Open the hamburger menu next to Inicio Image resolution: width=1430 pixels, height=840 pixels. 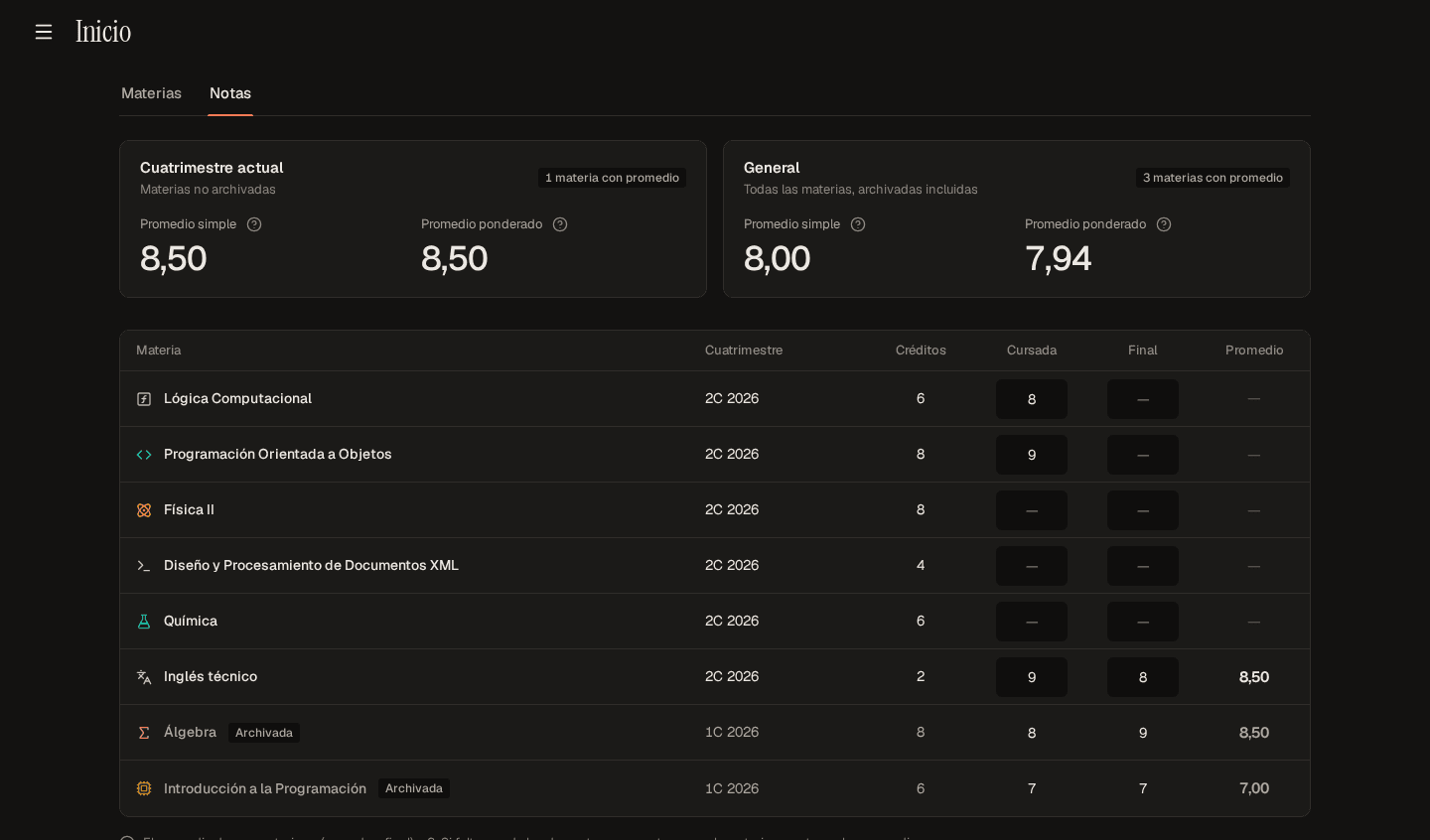(44, 32)
